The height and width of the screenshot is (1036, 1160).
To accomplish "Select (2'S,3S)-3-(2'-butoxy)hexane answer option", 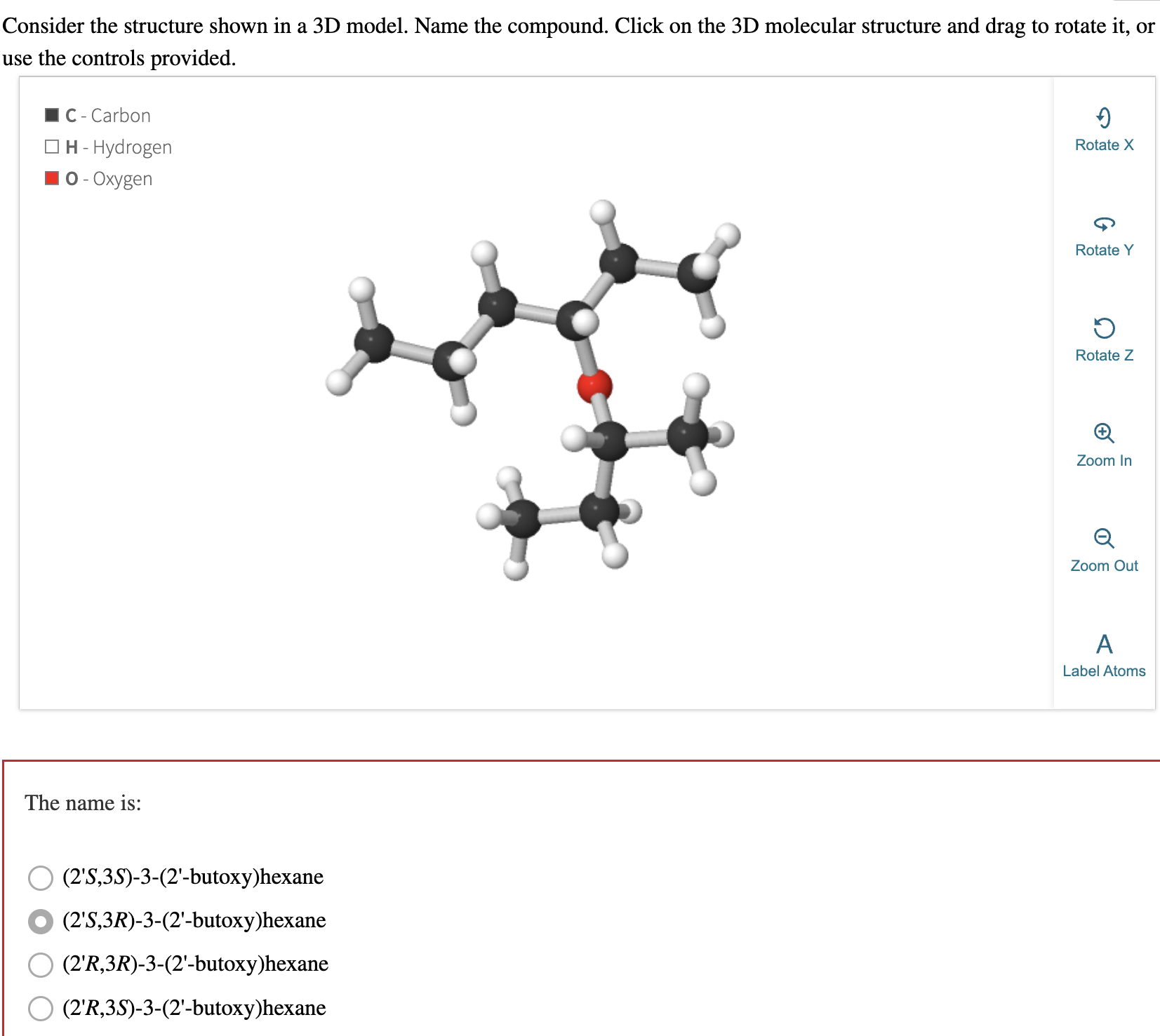I will click(x=40, y=877).
